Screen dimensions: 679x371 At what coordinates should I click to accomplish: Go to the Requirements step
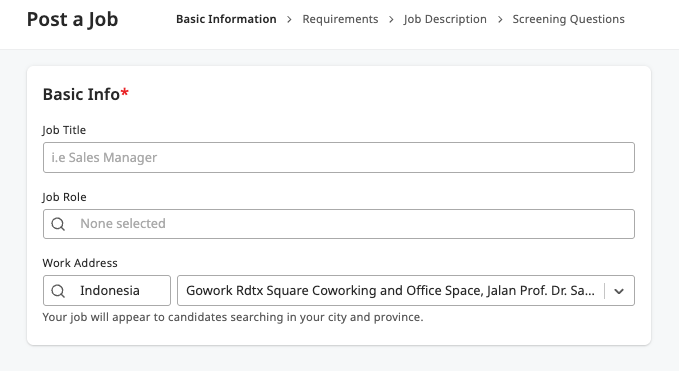tap(340, 19)
